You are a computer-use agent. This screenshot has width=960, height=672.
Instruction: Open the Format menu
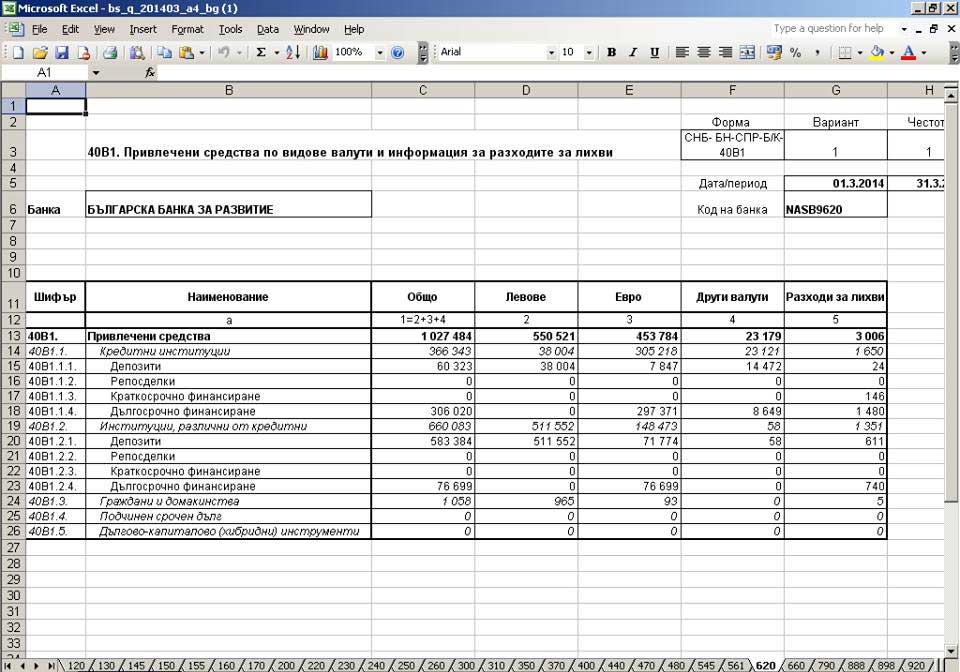[187, 29]
